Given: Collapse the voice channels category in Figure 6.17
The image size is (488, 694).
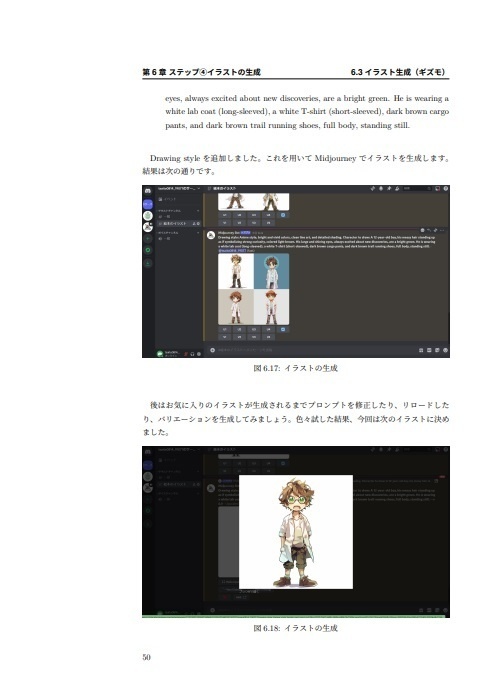Looking at the screenshot, I should pos(168,232).
